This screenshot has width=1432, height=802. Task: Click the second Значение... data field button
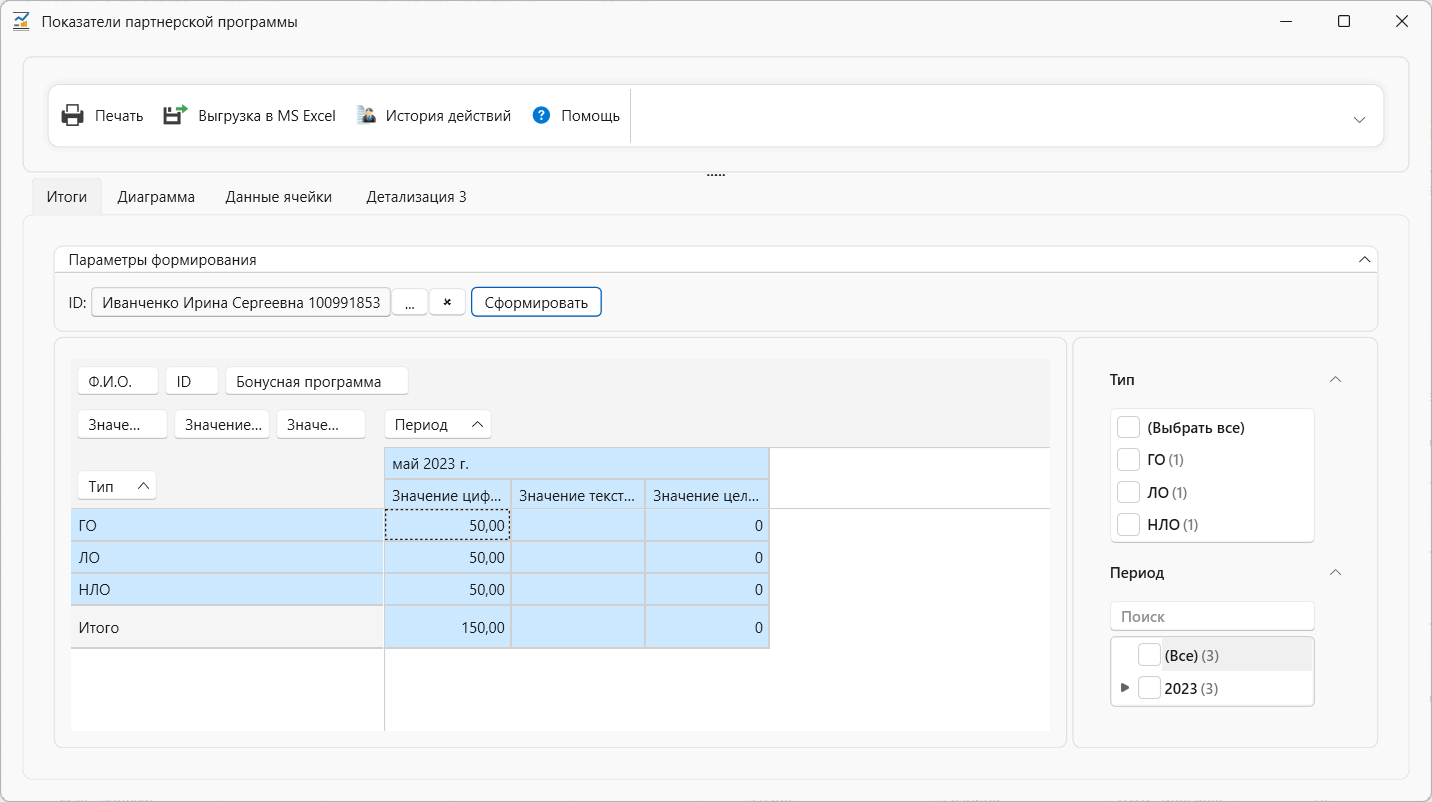222,424
